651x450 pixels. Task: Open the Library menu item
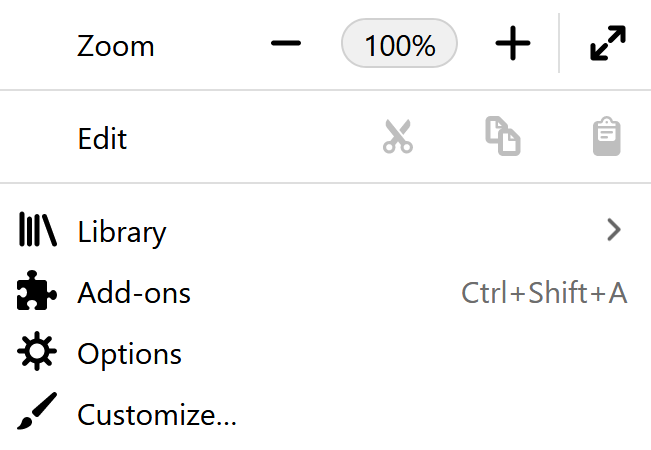[x=122, y=232]
